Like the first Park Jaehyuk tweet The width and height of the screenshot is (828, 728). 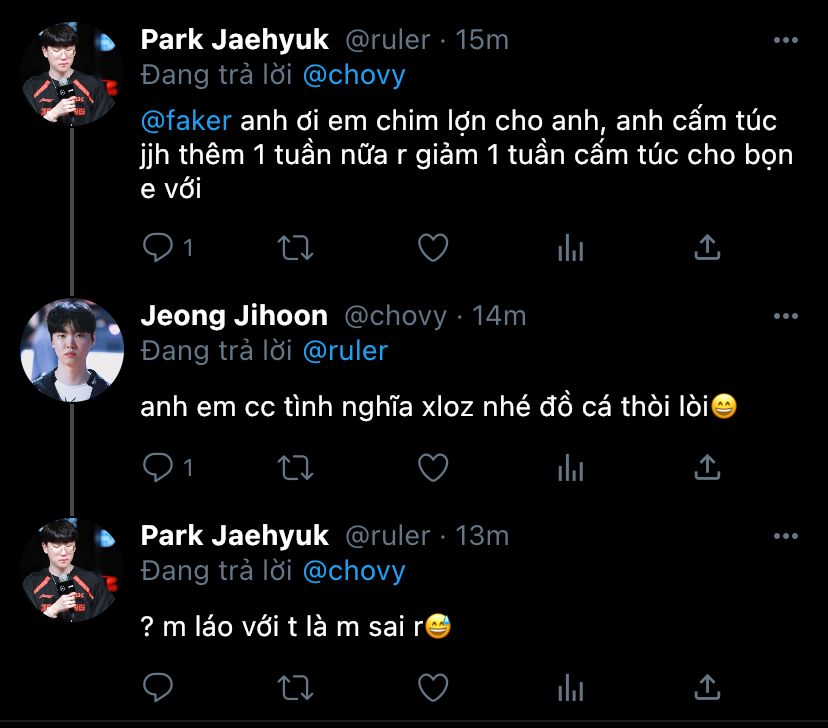coord(432,248)
